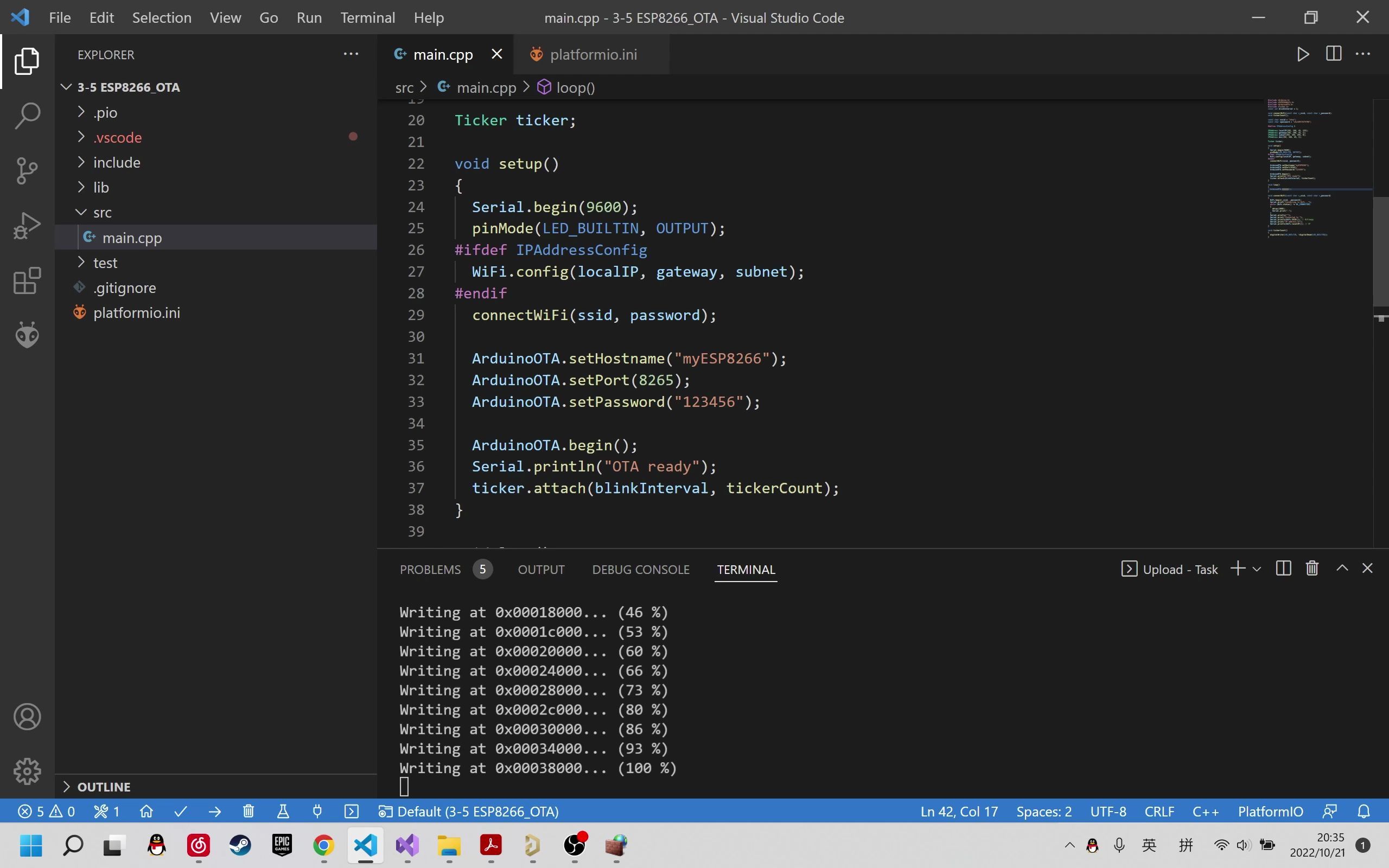Collapse the 3-5 ESP8266_OTA root folder

coord(216,87)
